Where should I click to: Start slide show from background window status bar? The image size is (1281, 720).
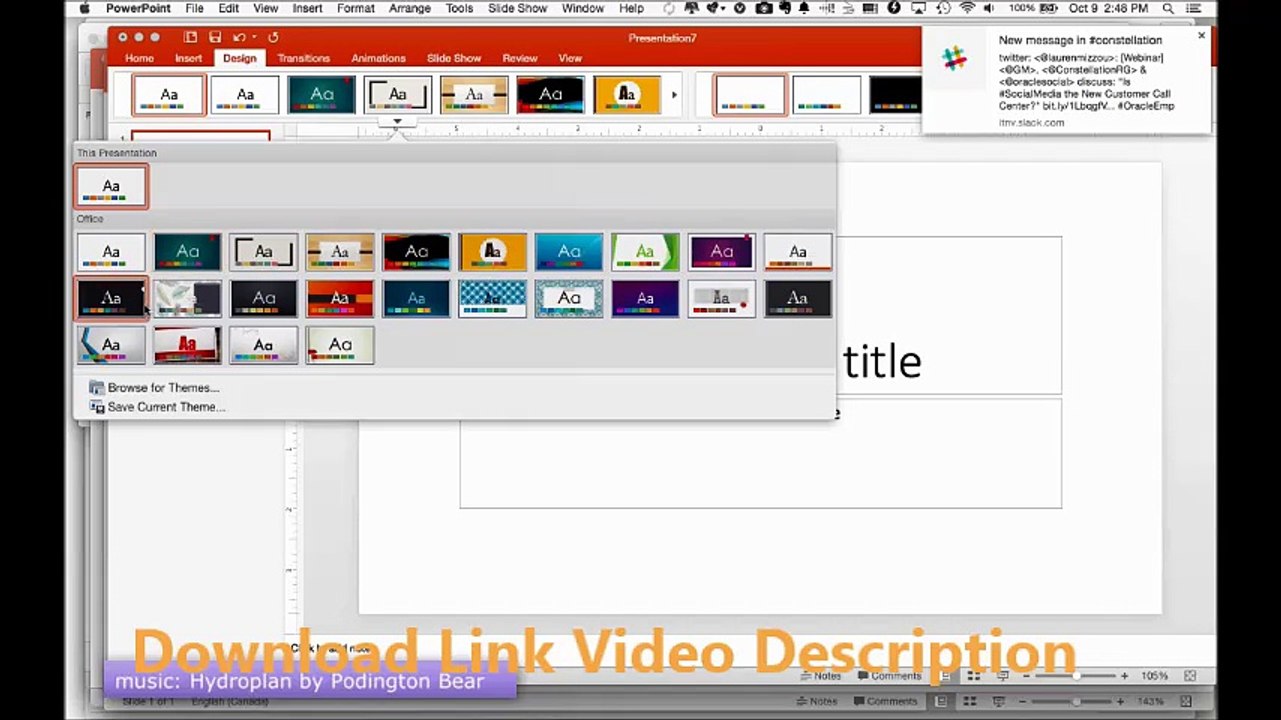coord(1001,701)
